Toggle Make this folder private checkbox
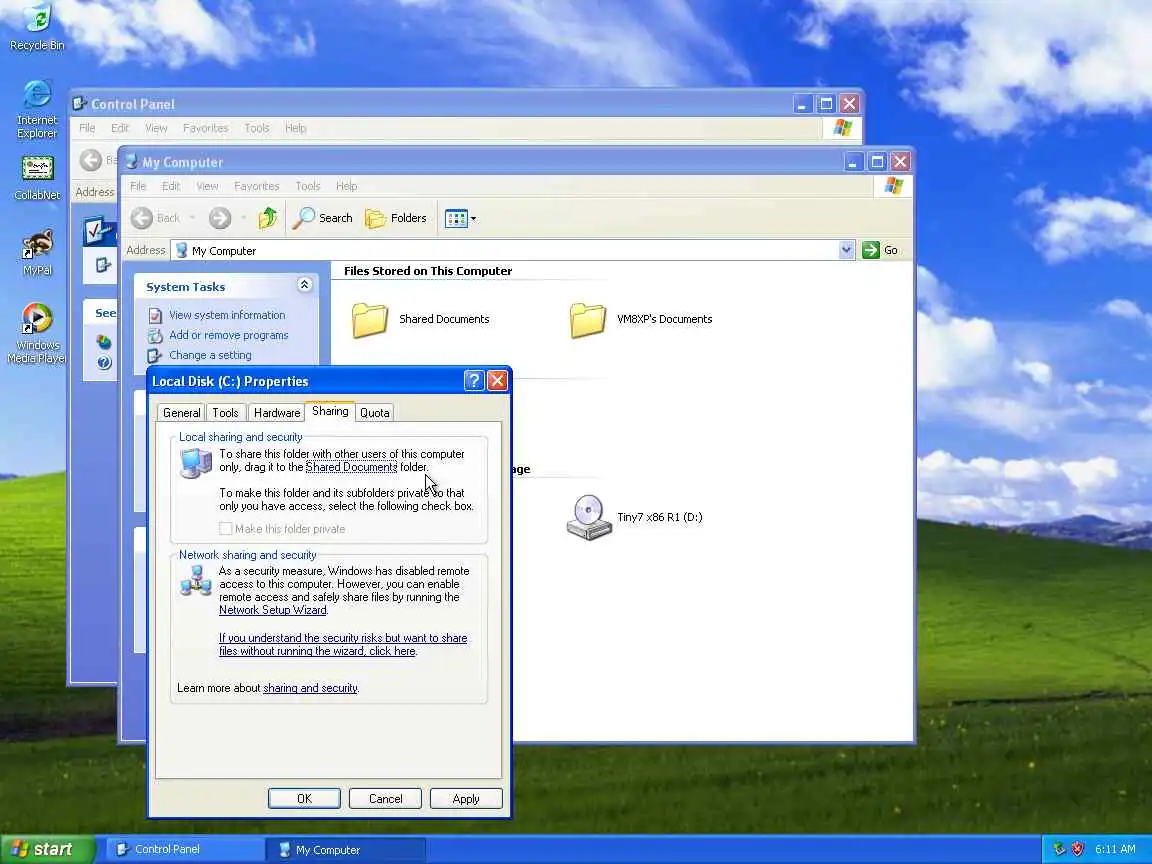 tap(226, 529)
